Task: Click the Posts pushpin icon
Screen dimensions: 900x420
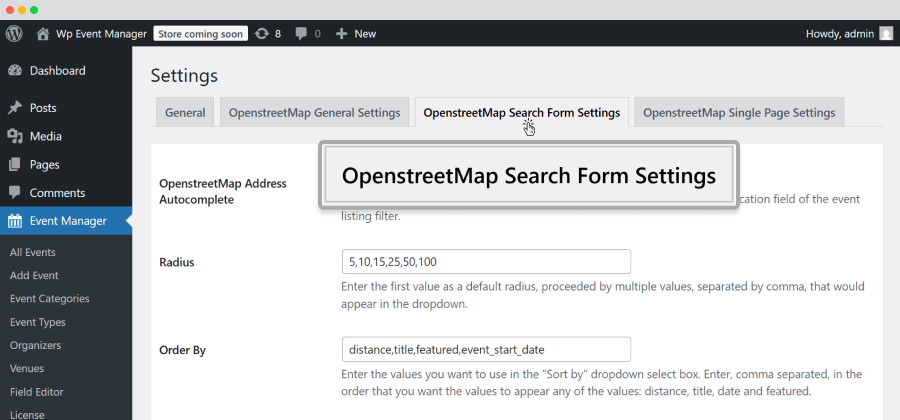Action: pos(15,108)
